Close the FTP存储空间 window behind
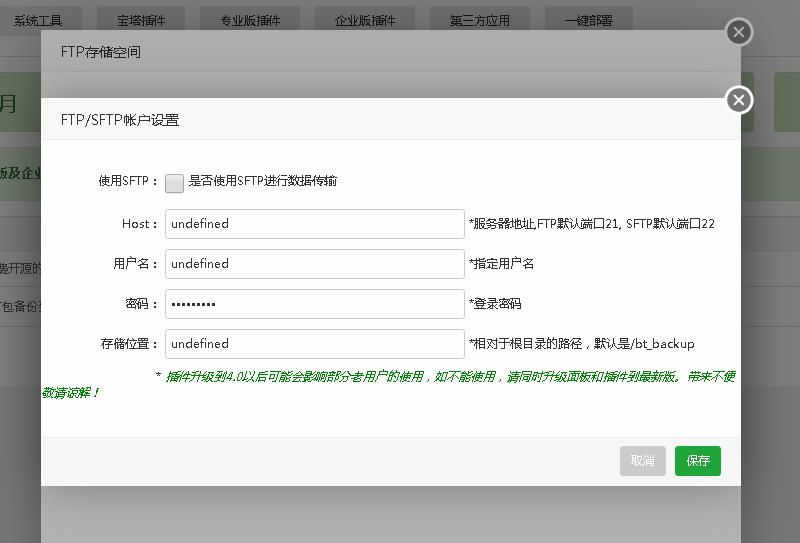Viewport: 800px width, 543px height. click(x=739, y=32)
